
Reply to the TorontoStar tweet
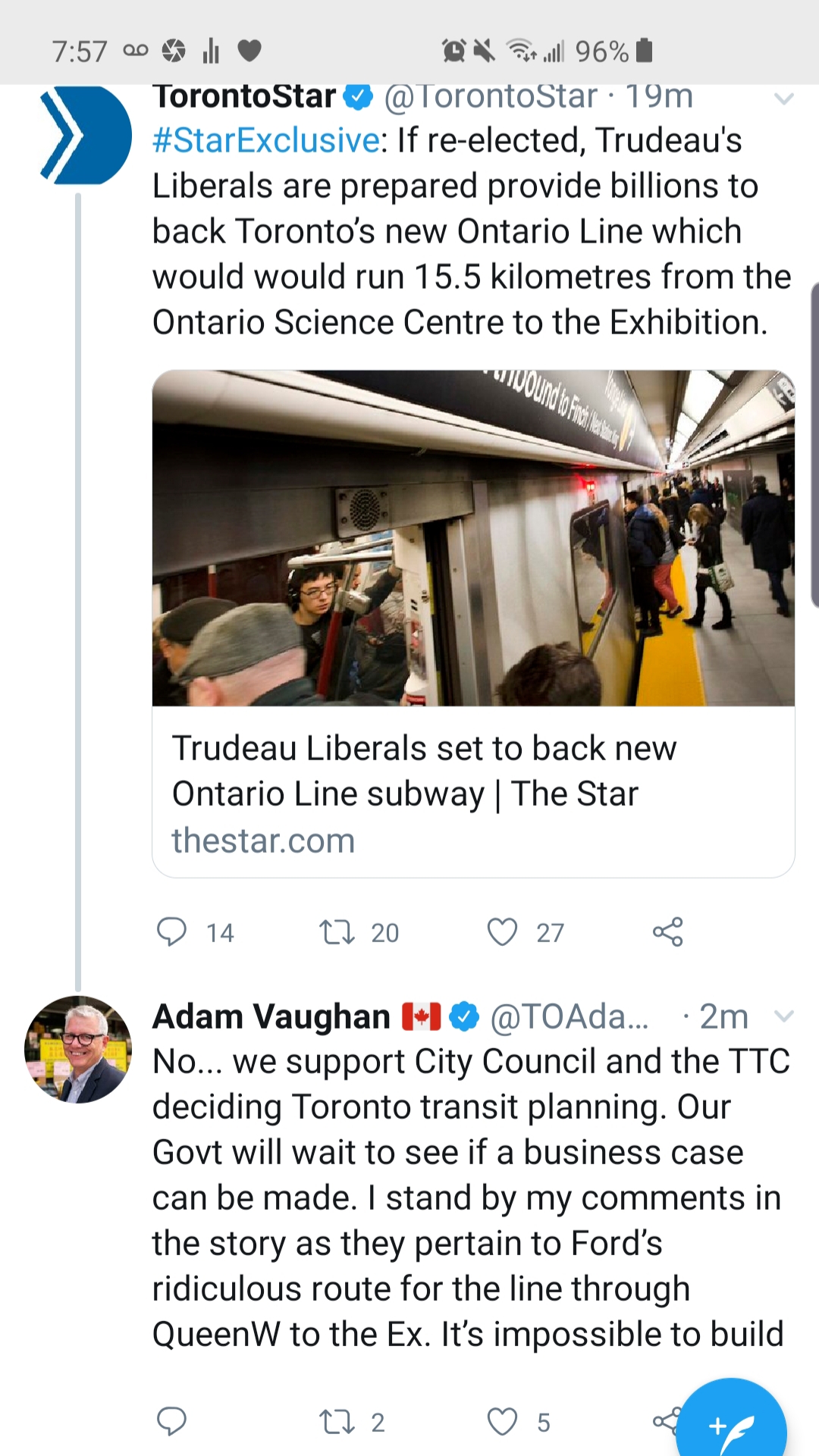(171, 932)
